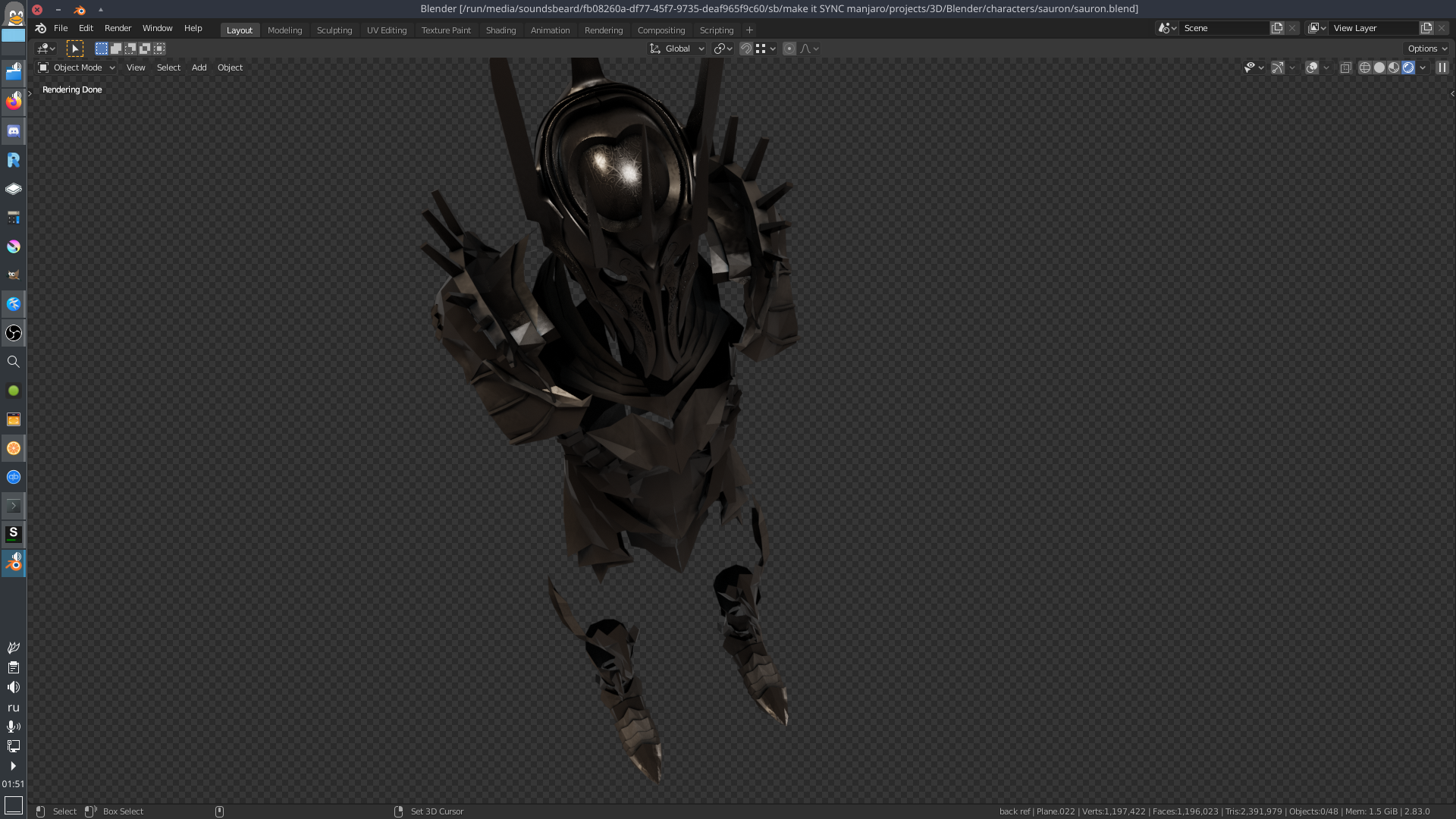Viewport: 1456px width, 819px height.
Task: Open the Options dropdown
Action: tap(1426, 49)
